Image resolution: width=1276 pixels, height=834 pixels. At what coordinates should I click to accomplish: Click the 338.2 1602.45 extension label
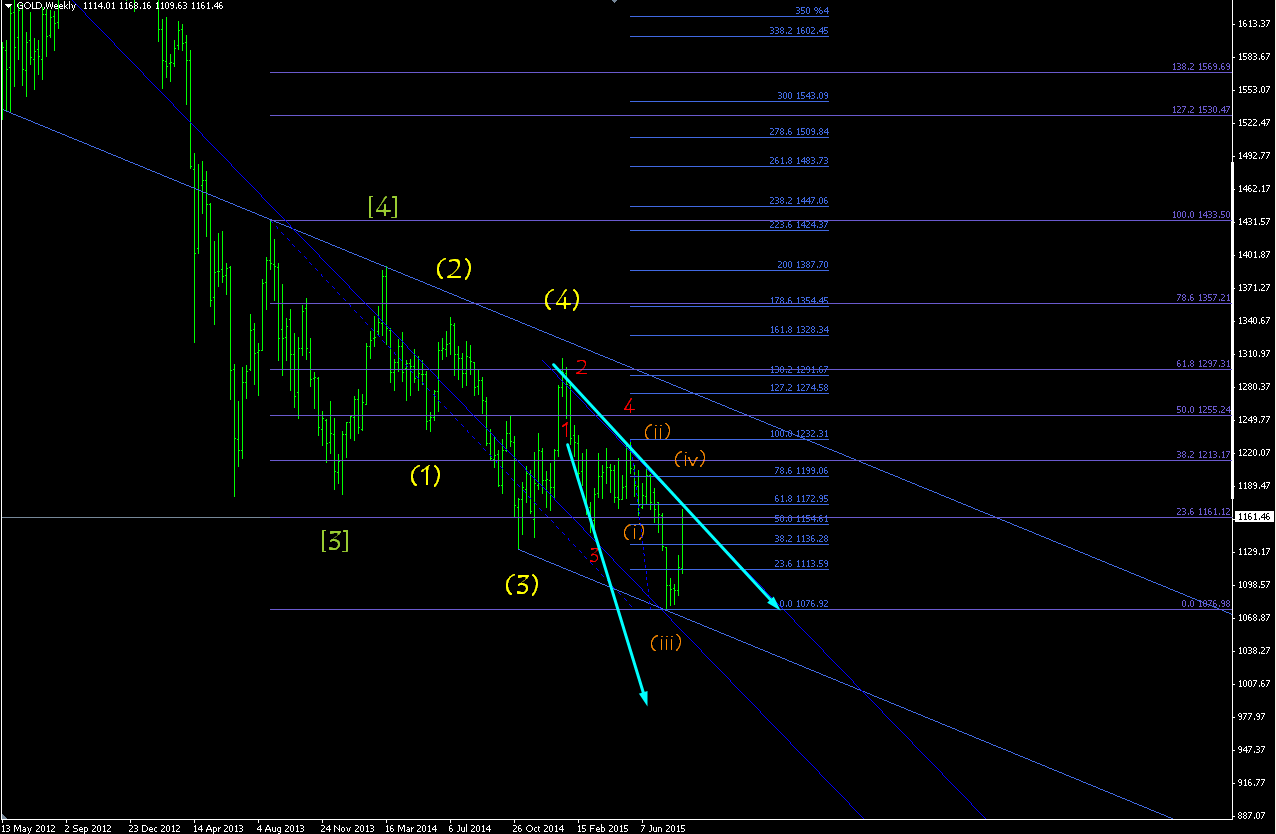click(x=799, y=31)
